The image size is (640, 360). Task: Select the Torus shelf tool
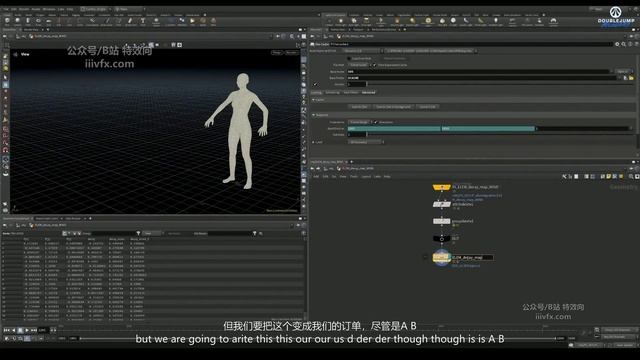pos(38,21)
